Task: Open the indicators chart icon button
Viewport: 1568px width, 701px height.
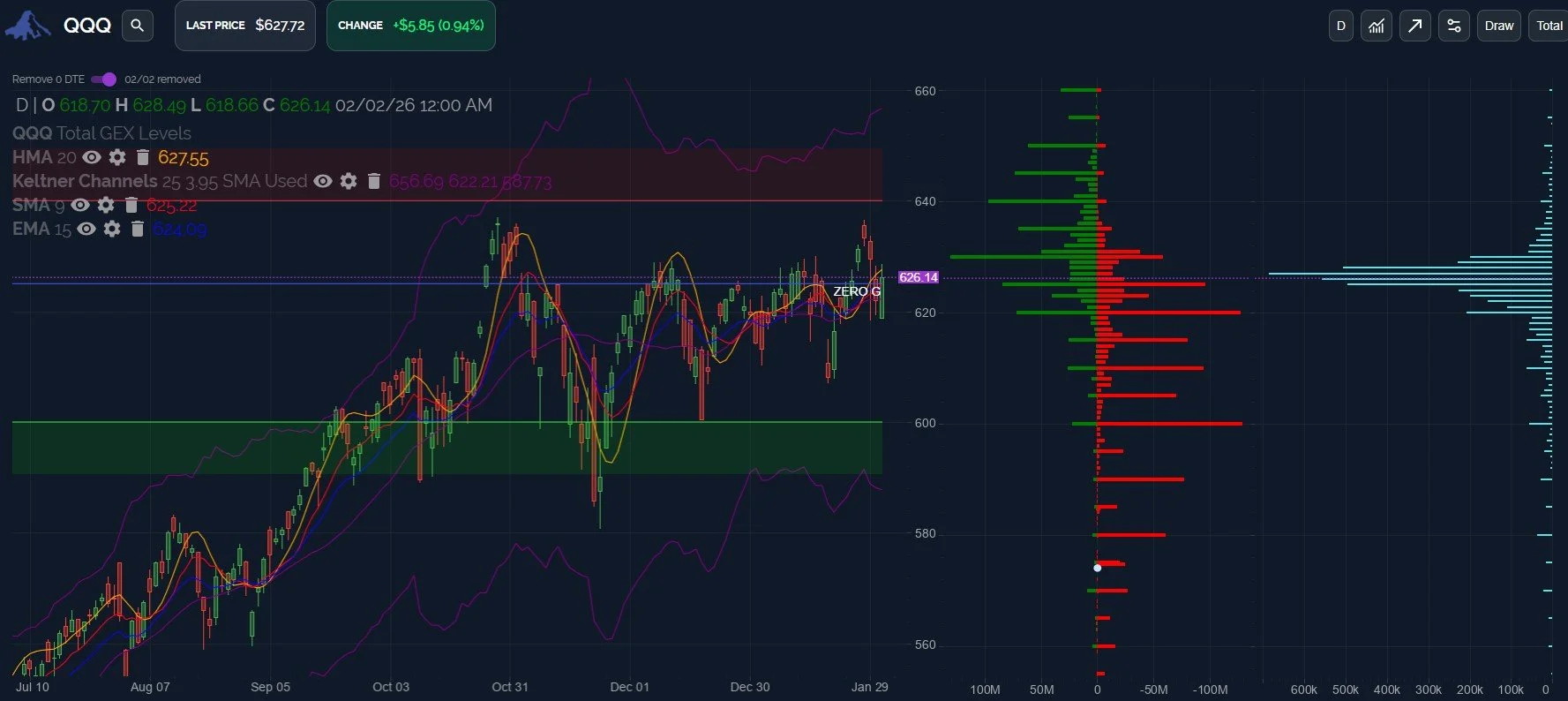Action: [1377, 26]
